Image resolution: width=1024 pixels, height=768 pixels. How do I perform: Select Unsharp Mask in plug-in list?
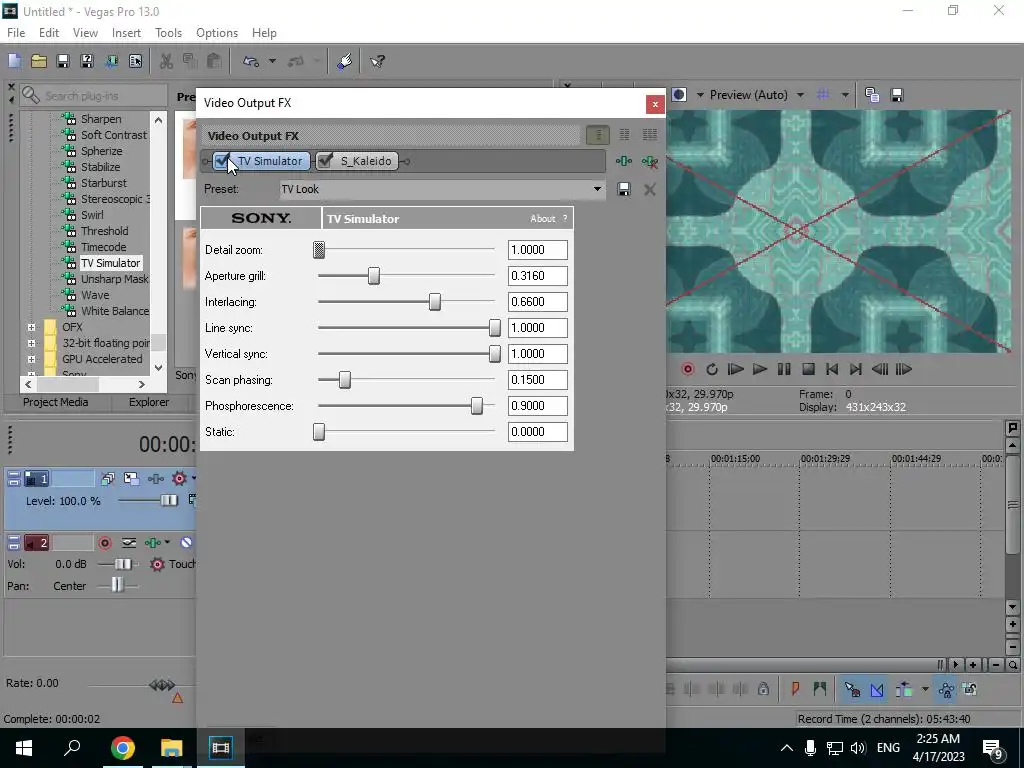(114, 279)
